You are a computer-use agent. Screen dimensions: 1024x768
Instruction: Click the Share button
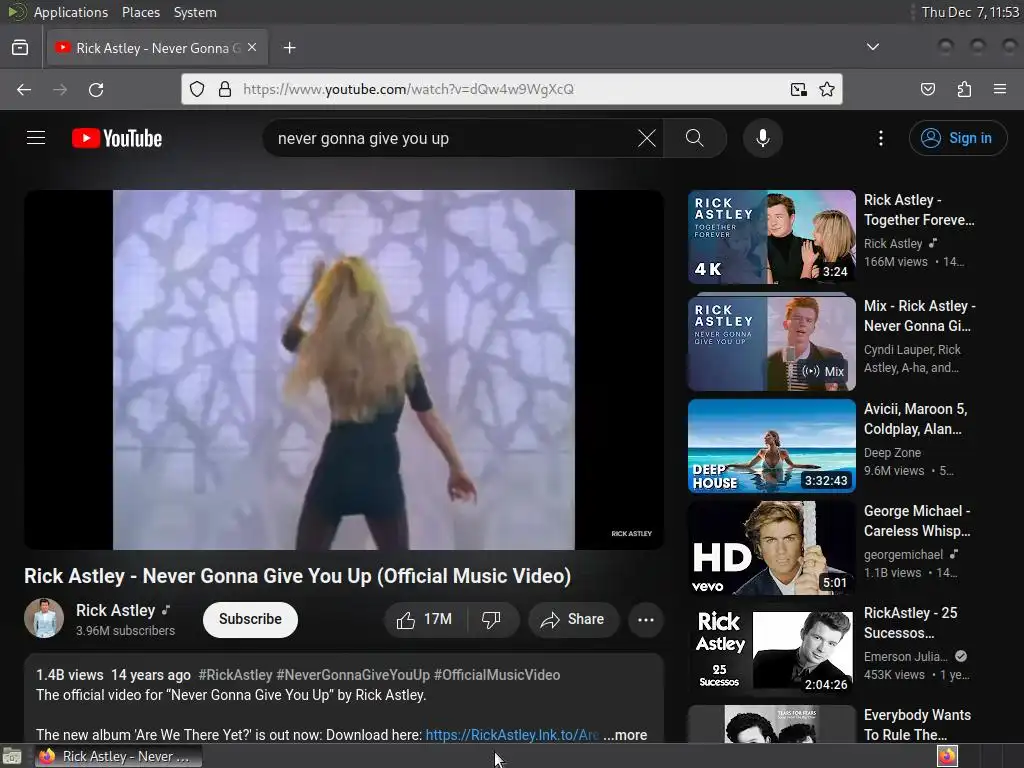pyautogui.click(x=573, y=620)
